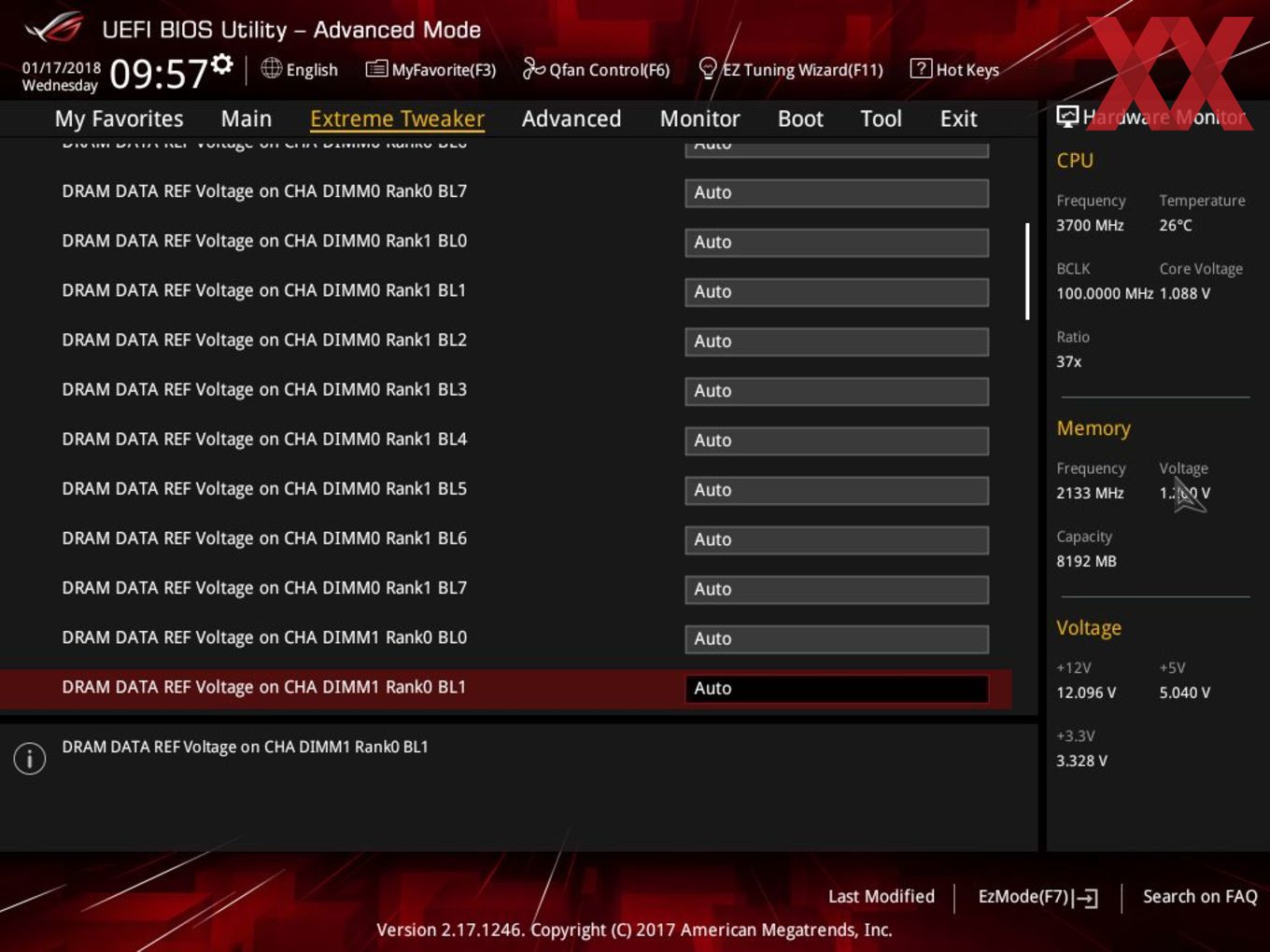Click +3.3V reading 3.328 V

point(1081,761)
